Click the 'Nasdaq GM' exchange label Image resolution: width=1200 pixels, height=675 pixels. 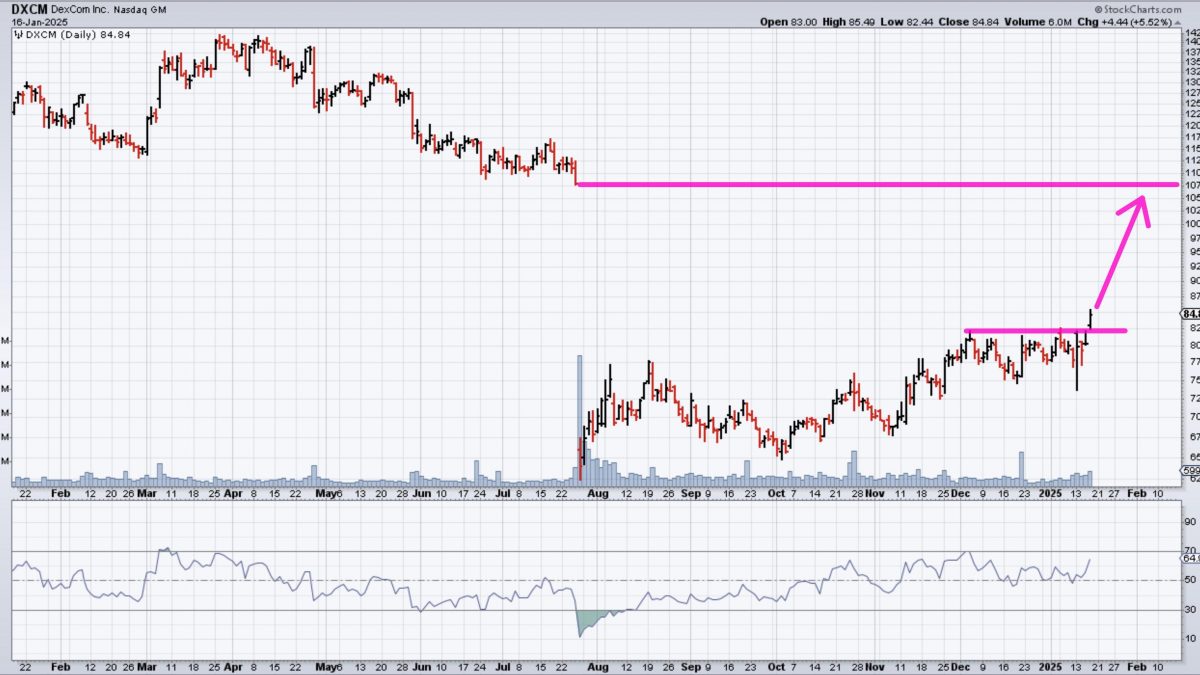[x=142, y=8]
